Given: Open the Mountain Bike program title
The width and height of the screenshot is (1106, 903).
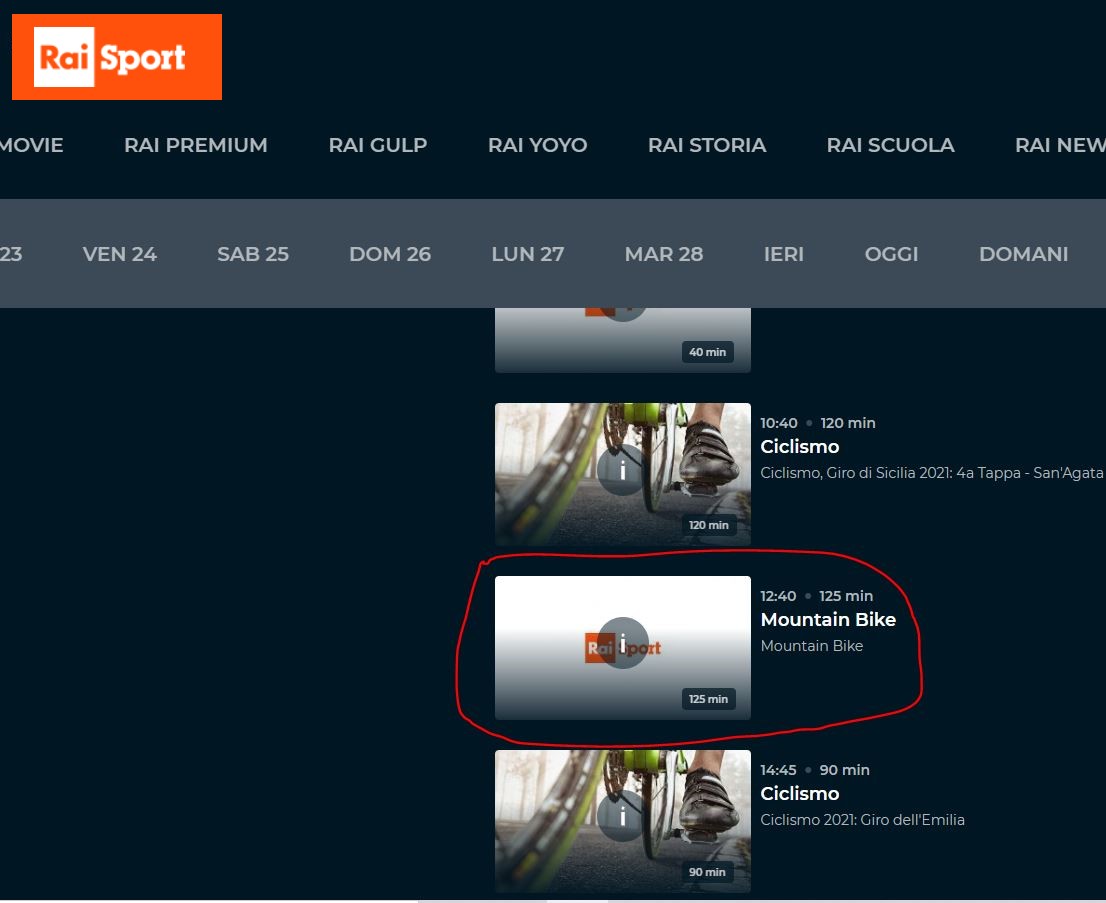Looking at the screenshot, I should click(x=828, y=619).
